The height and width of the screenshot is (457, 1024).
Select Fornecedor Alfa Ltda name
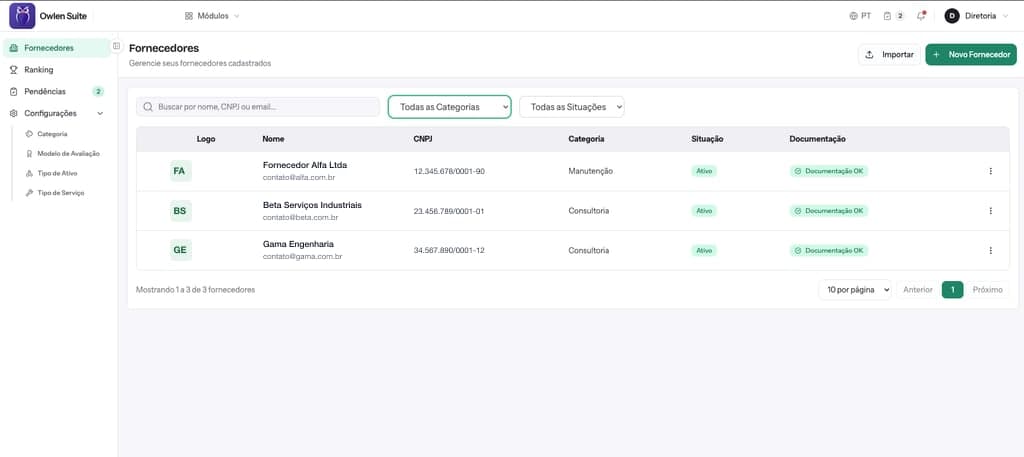pyautogui.click(x=305, y=165)
